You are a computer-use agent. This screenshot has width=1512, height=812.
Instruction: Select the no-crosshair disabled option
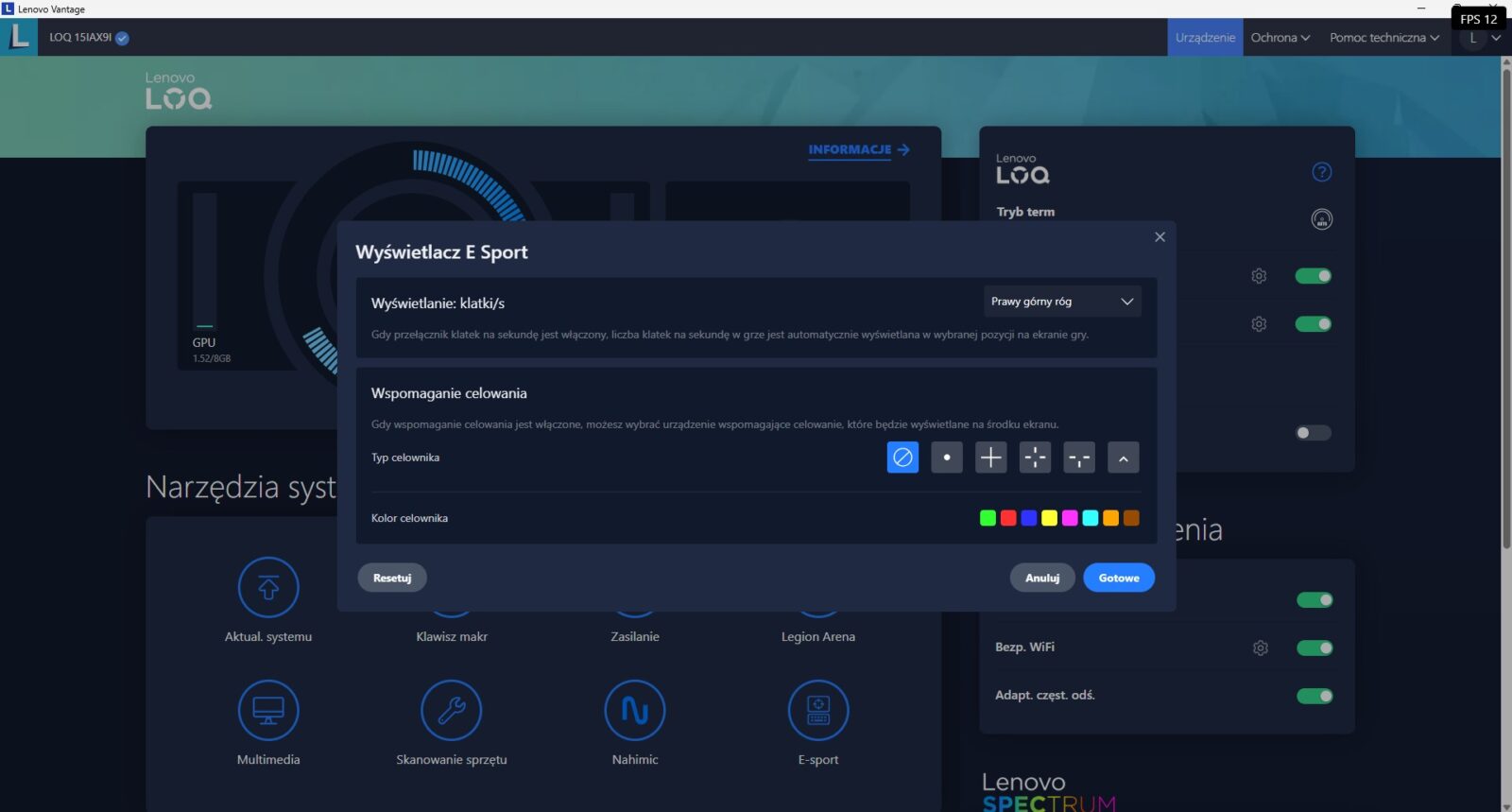click(x=902, y=458)
